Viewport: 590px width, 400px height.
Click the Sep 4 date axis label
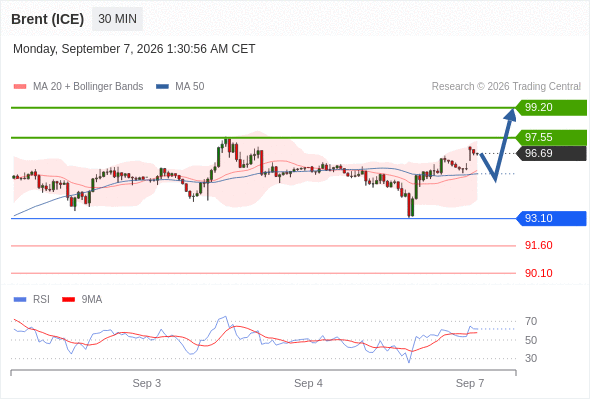click(x=308, y=383)
